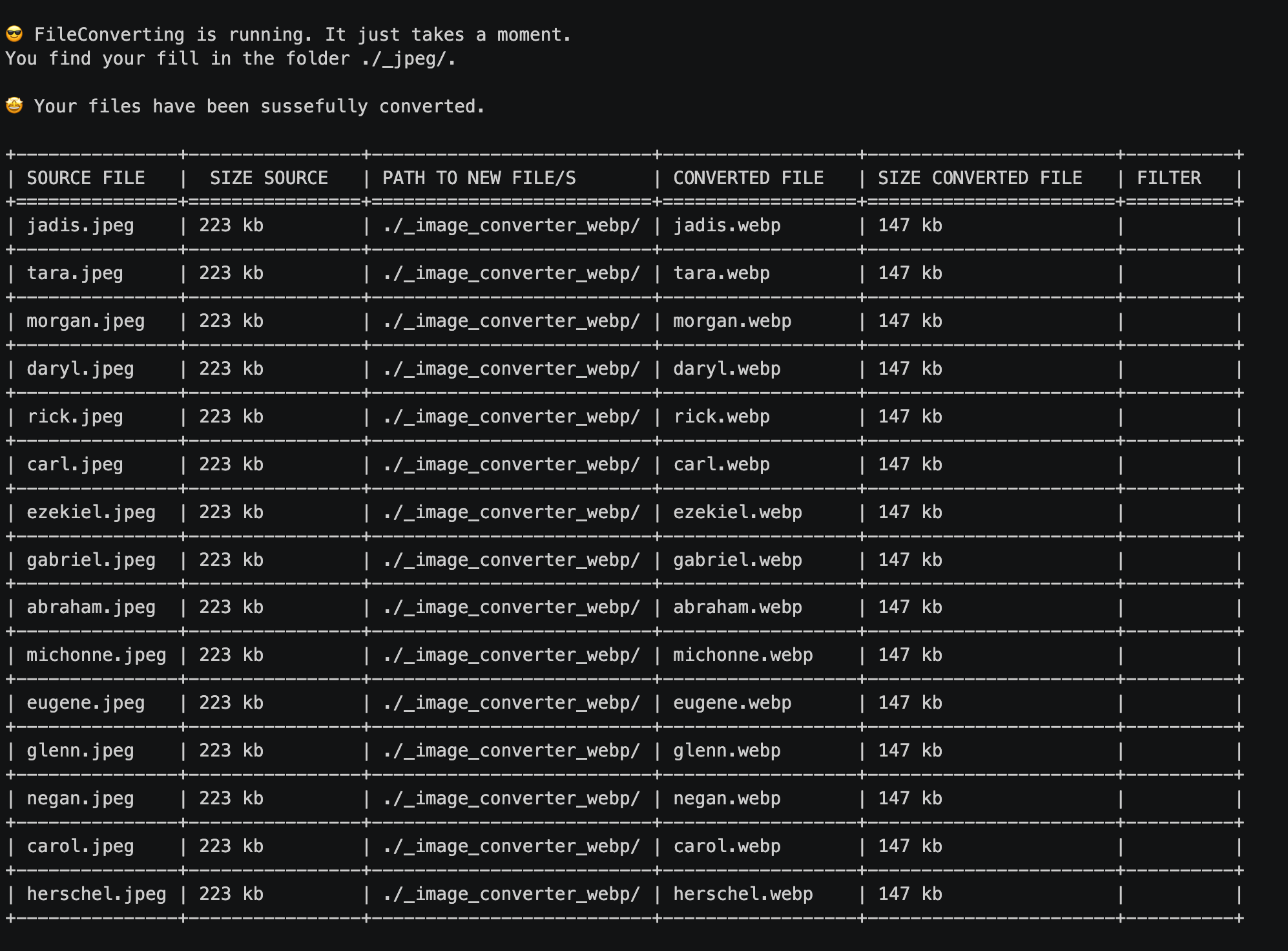Viewport: 1288px width, 951px height.
Task: Click converted file 'negan.webp'
Action: (727, 799)
